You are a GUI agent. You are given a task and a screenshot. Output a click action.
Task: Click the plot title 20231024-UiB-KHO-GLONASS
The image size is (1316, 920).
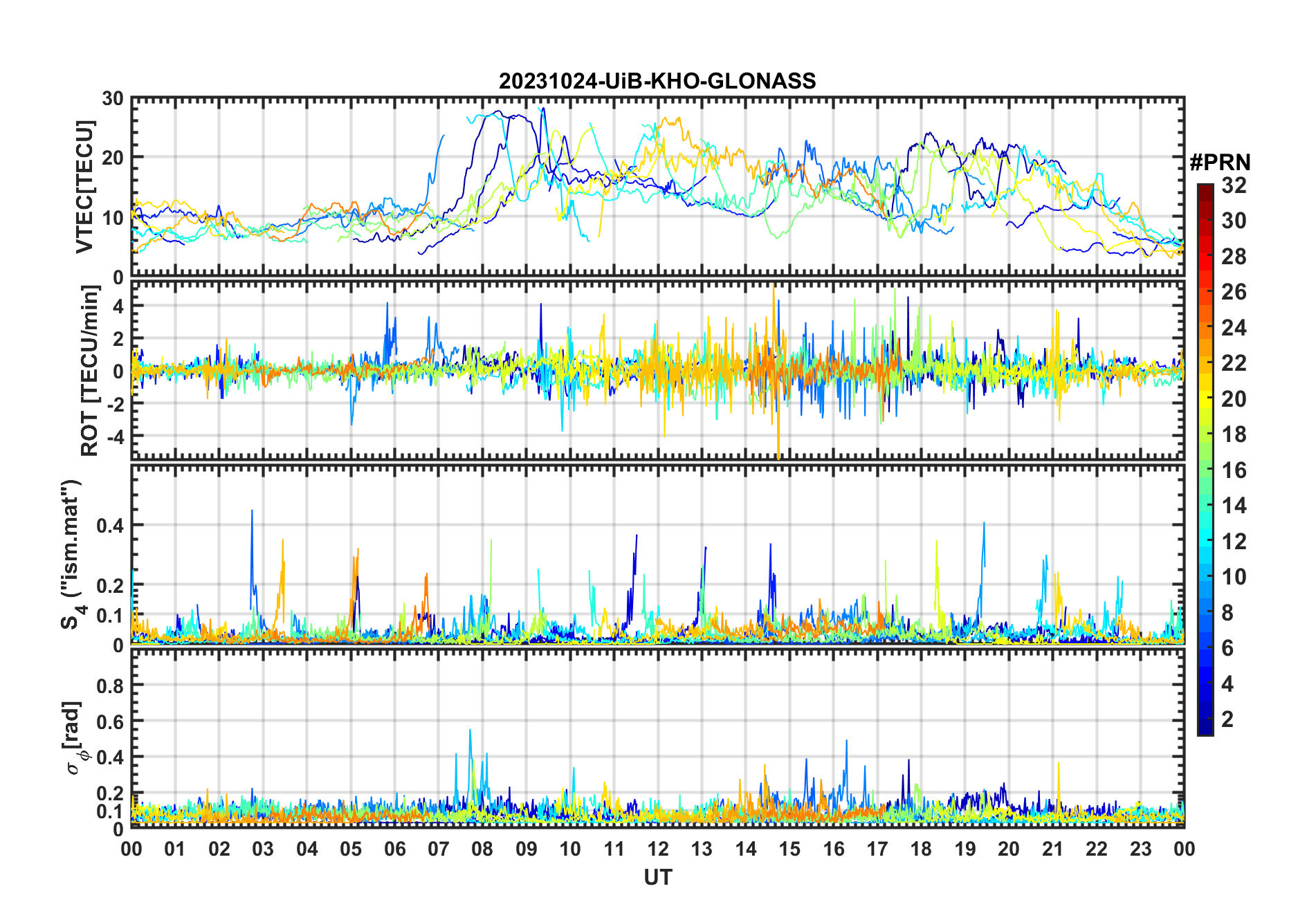pyautogui.click(x=657, y=82)
